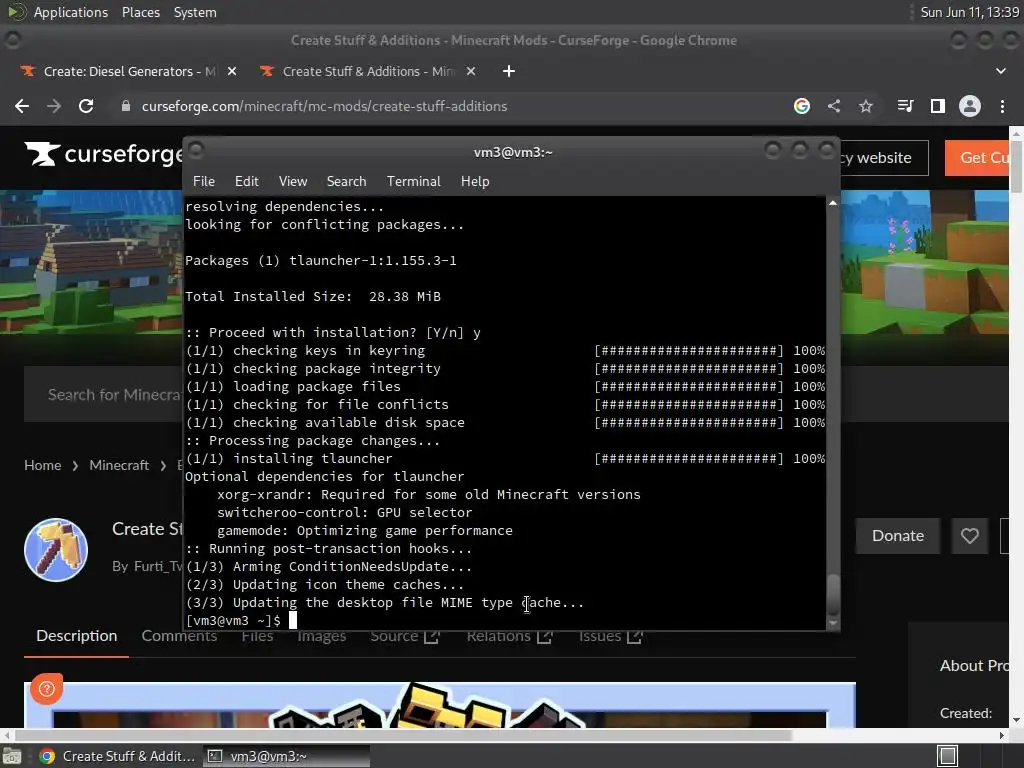This screenshot has height=768, width=1024.
Task: Close the Create Stuff & Additions tab
Action: (471, 71)
